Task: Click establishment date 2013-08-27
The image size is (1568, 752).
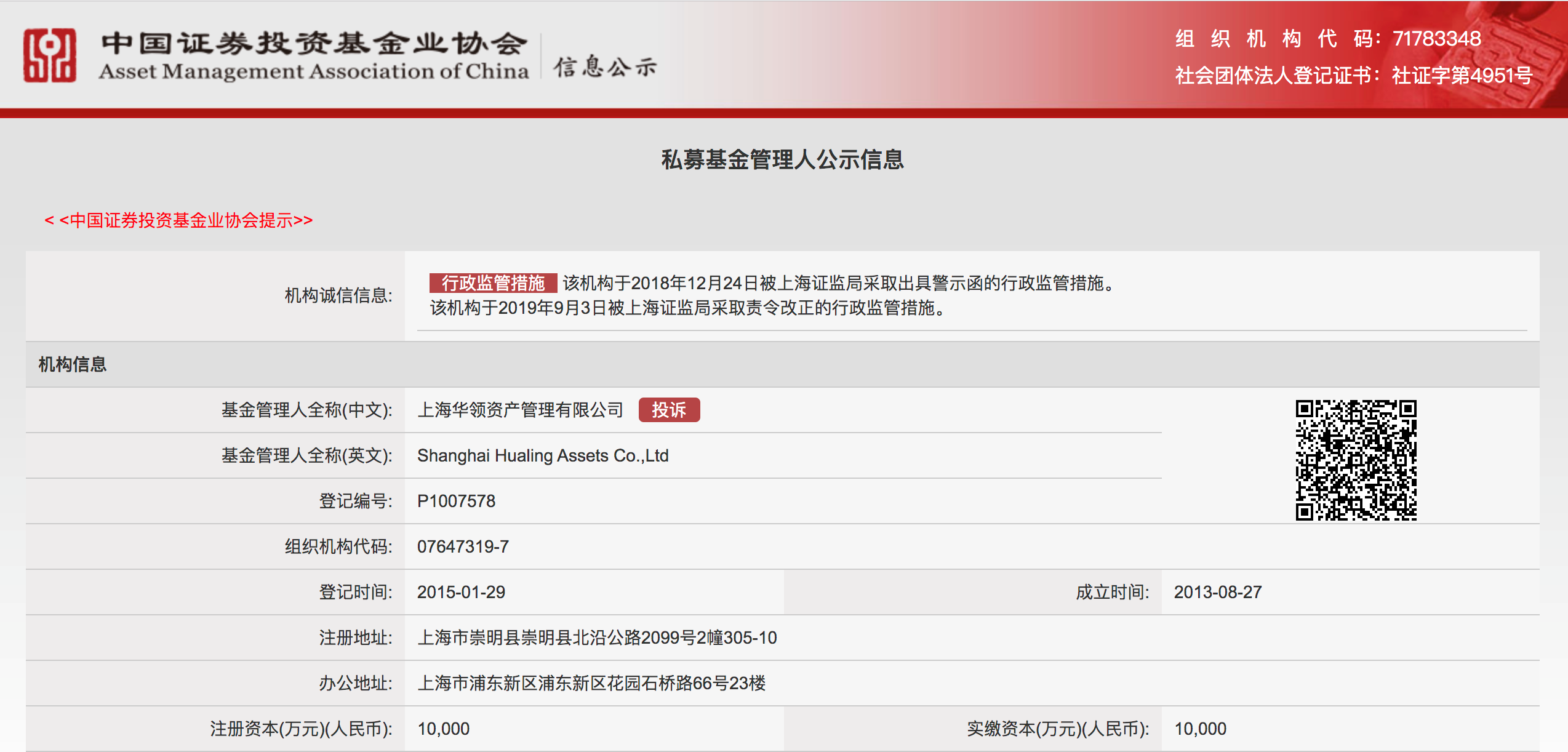Action: [x=1217, y=592]
